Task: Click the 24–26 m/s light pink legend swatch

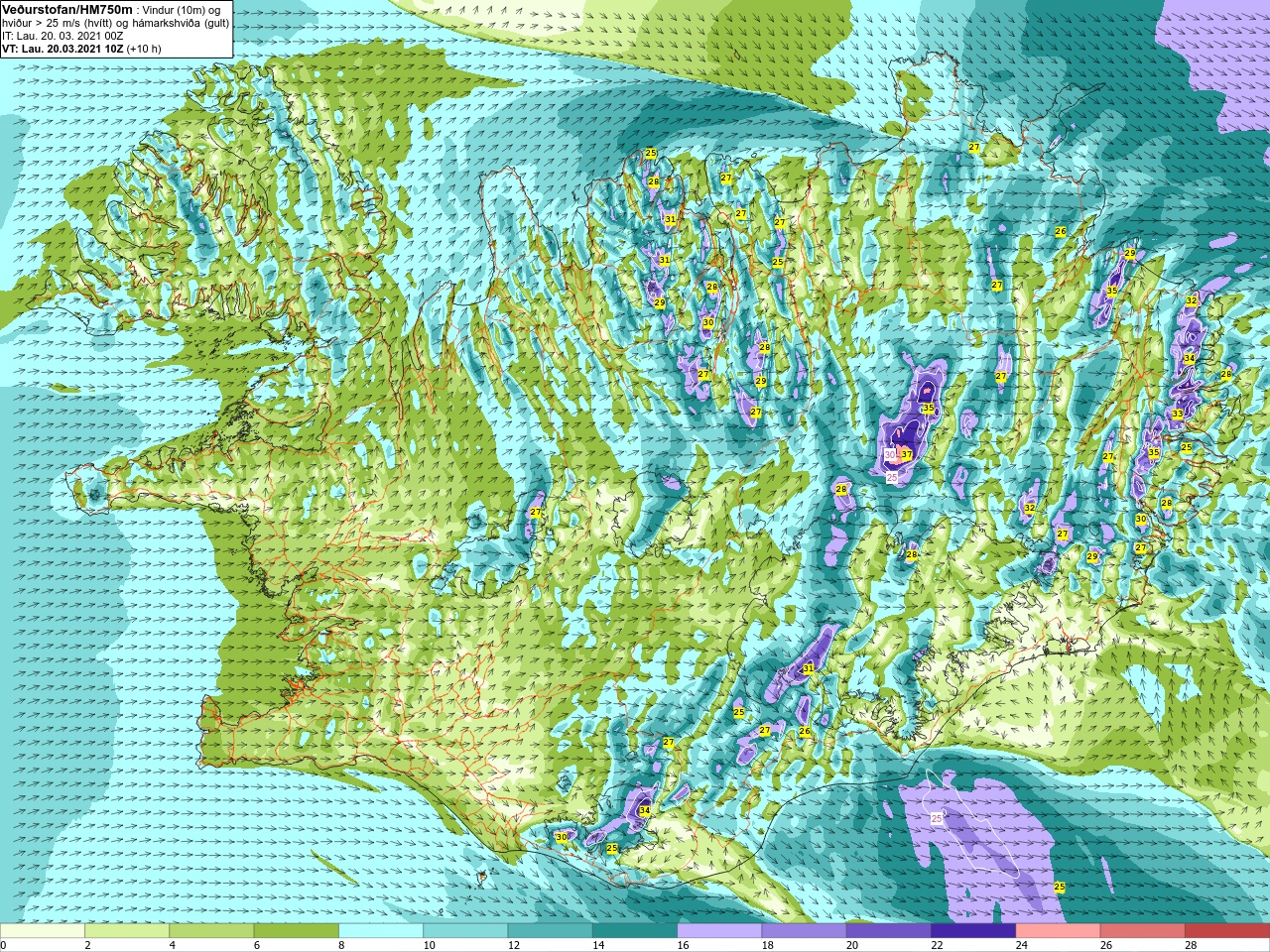Action: point(1059,931)
